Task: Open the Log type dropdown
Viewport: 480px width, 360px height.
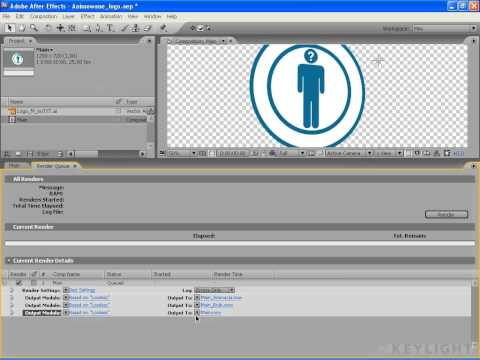Action: (x=215, y=290)
